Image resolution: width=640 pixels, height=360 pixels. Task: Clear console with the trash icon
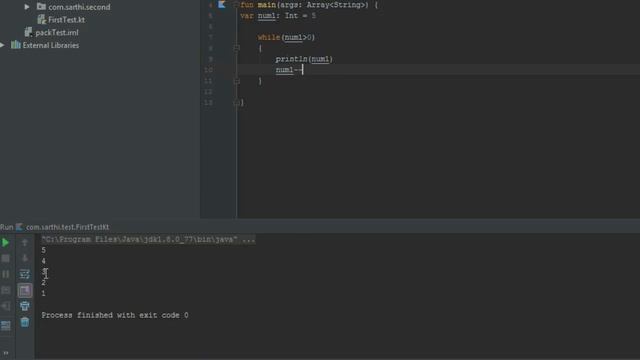tap(24, 322)
